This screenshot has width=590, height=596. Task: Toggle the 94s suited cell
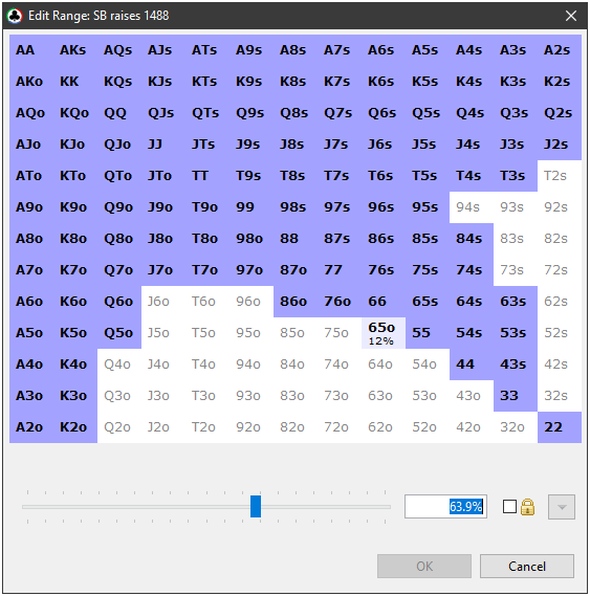pos(471,207)
